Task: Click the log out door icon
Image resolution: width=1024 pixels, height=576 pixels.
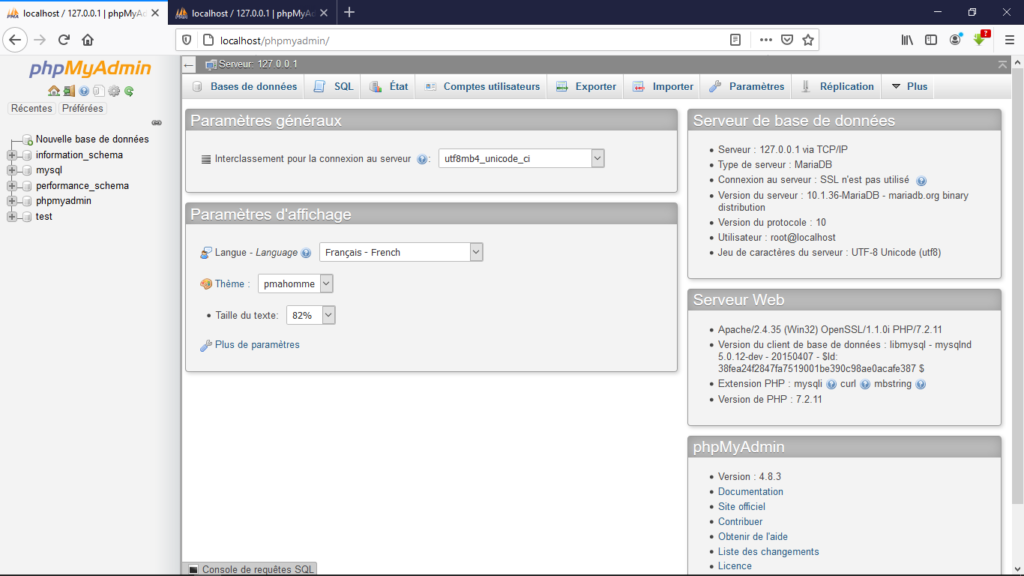Action: 69,91
